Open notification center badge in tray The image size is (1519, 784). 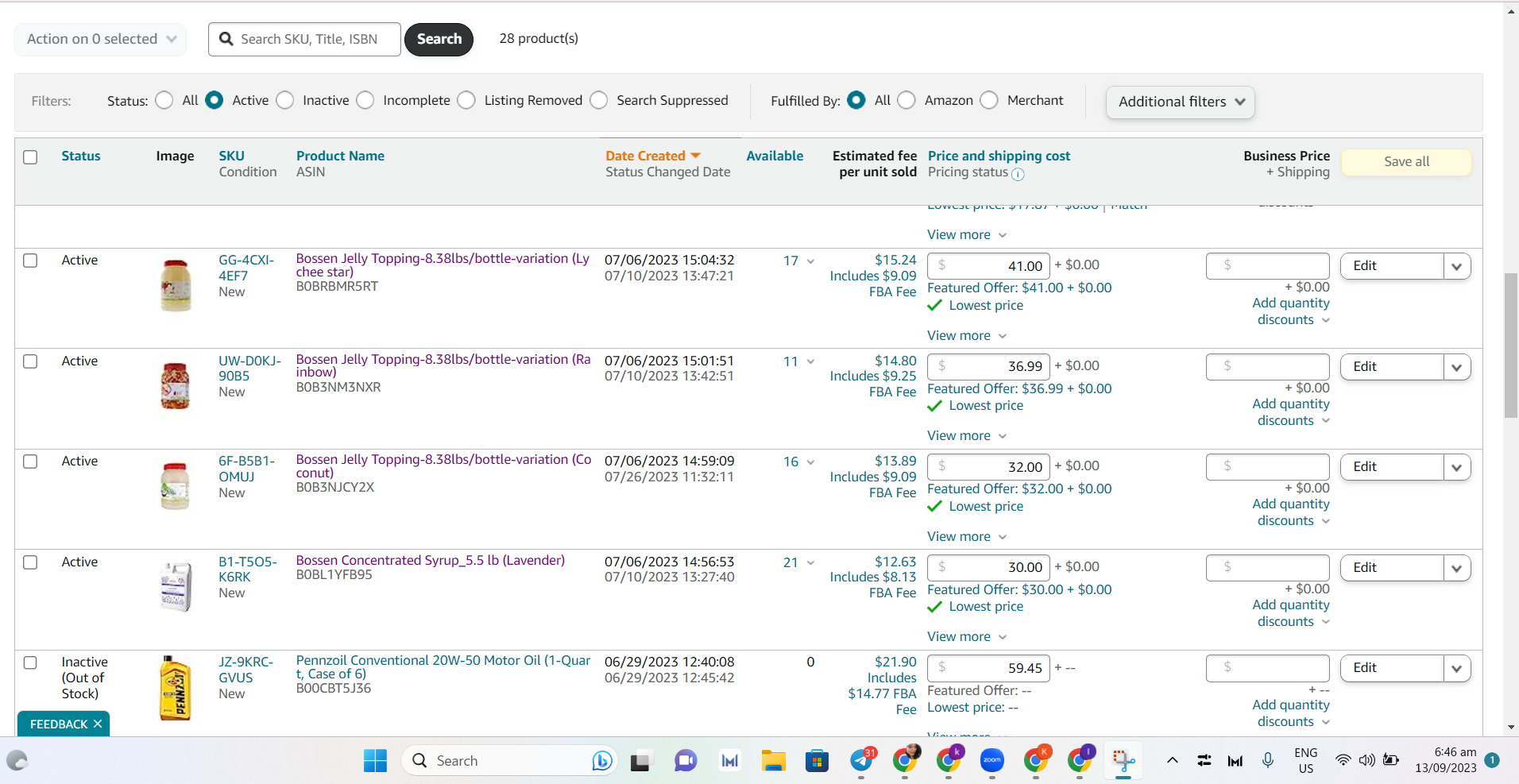pos(1492,760)
